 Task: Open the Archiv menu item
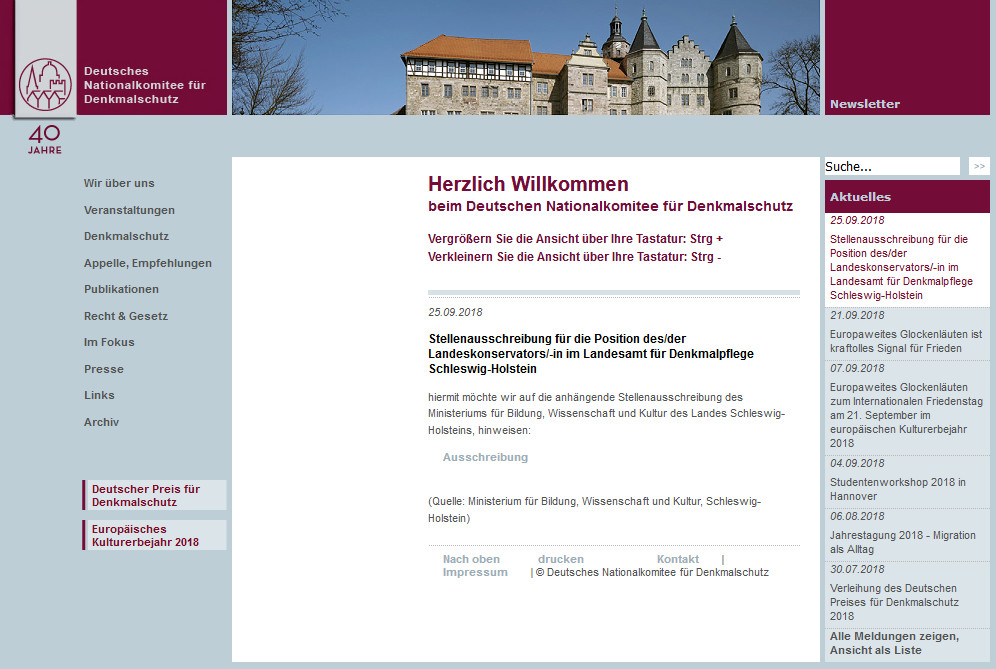pyautogui.click(x=101, y=422)
